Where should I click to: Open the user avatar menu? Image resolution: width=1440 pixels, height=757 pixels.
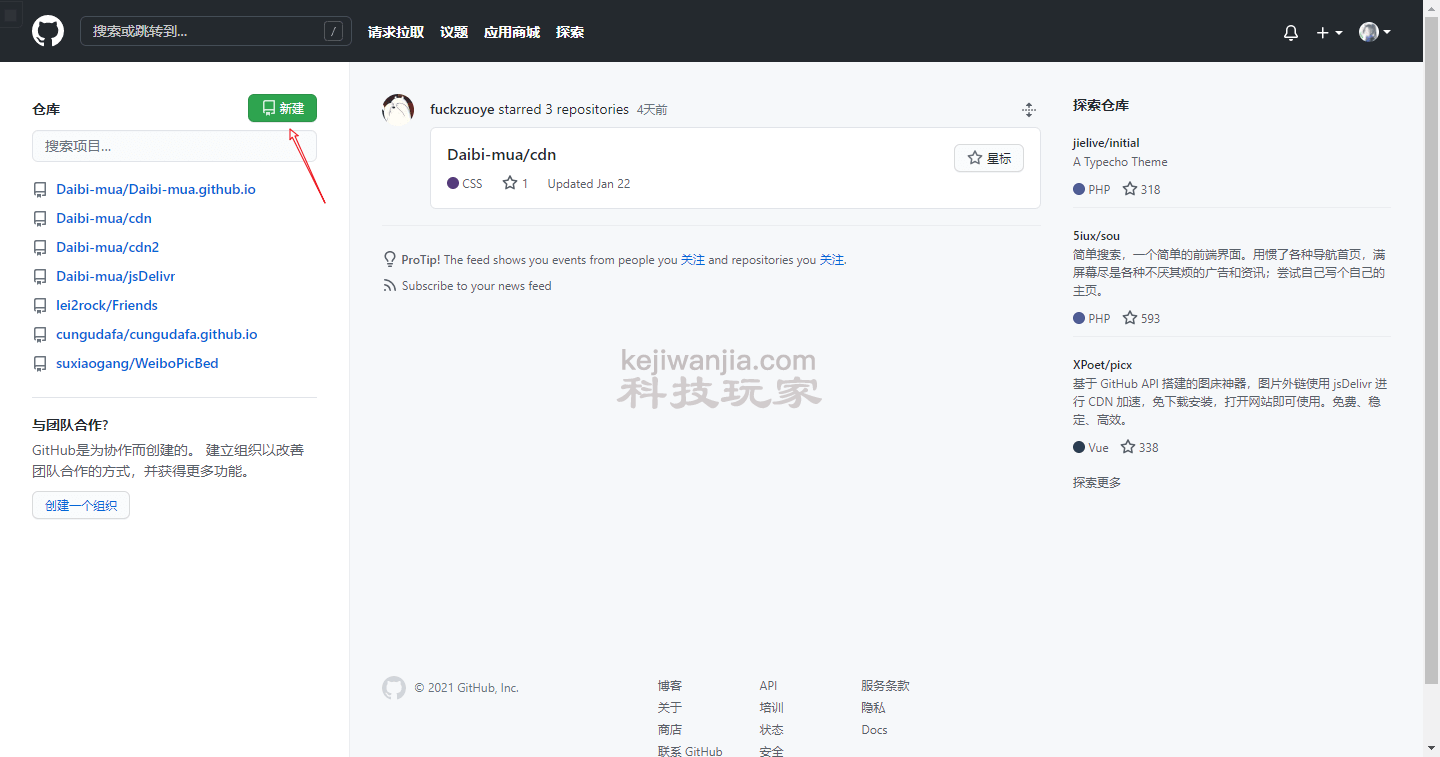[x=1375, y=32]
